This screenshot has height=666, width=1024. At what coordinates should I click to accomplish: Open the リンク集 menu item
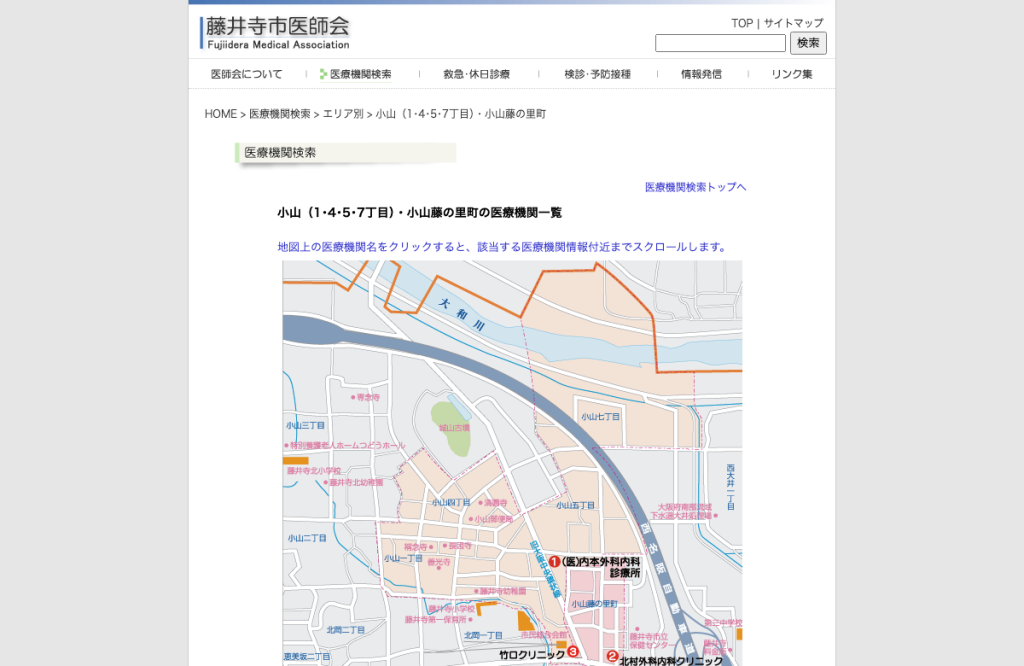[792, 74]
